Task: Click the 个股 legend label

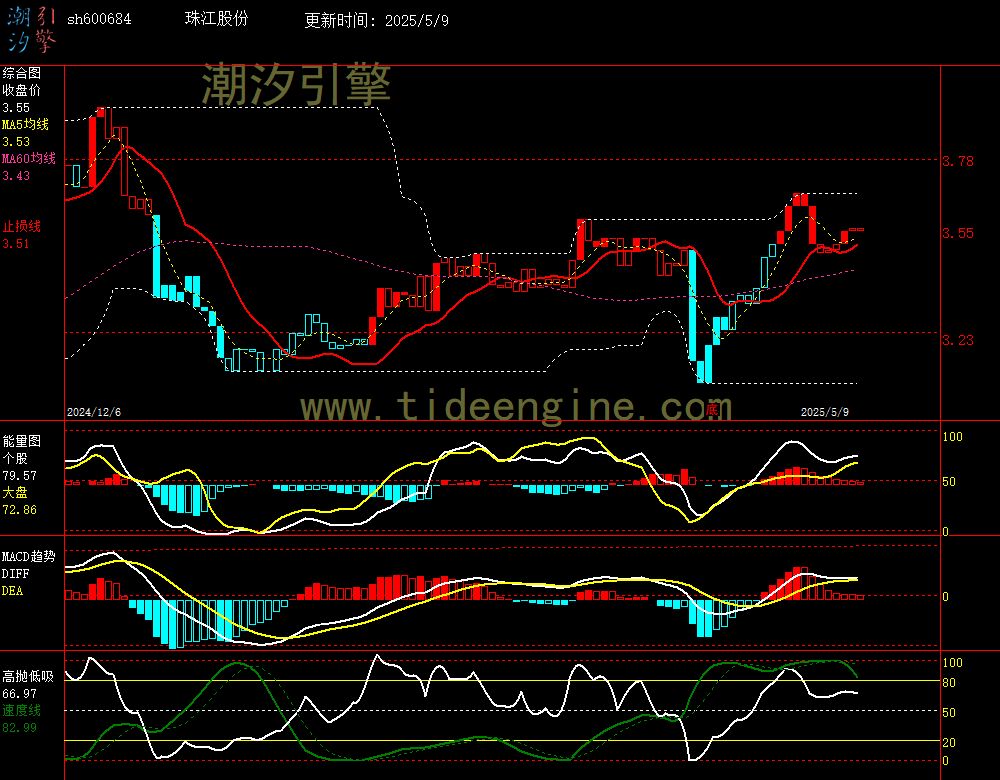Action: tap(15, 459)
